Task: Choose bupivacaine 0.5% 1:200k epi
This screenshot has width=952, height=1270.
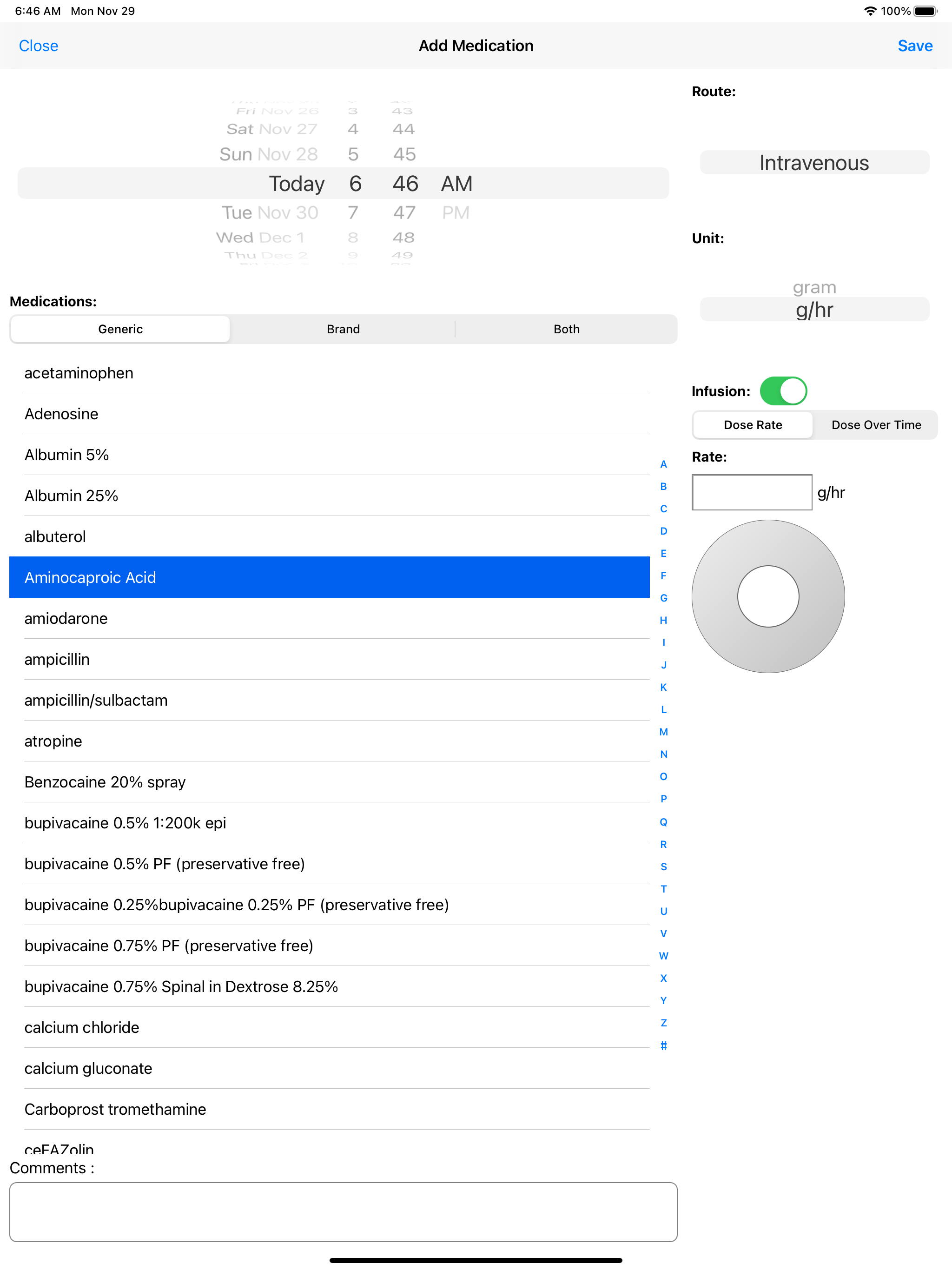Action: tap(330, 822)
